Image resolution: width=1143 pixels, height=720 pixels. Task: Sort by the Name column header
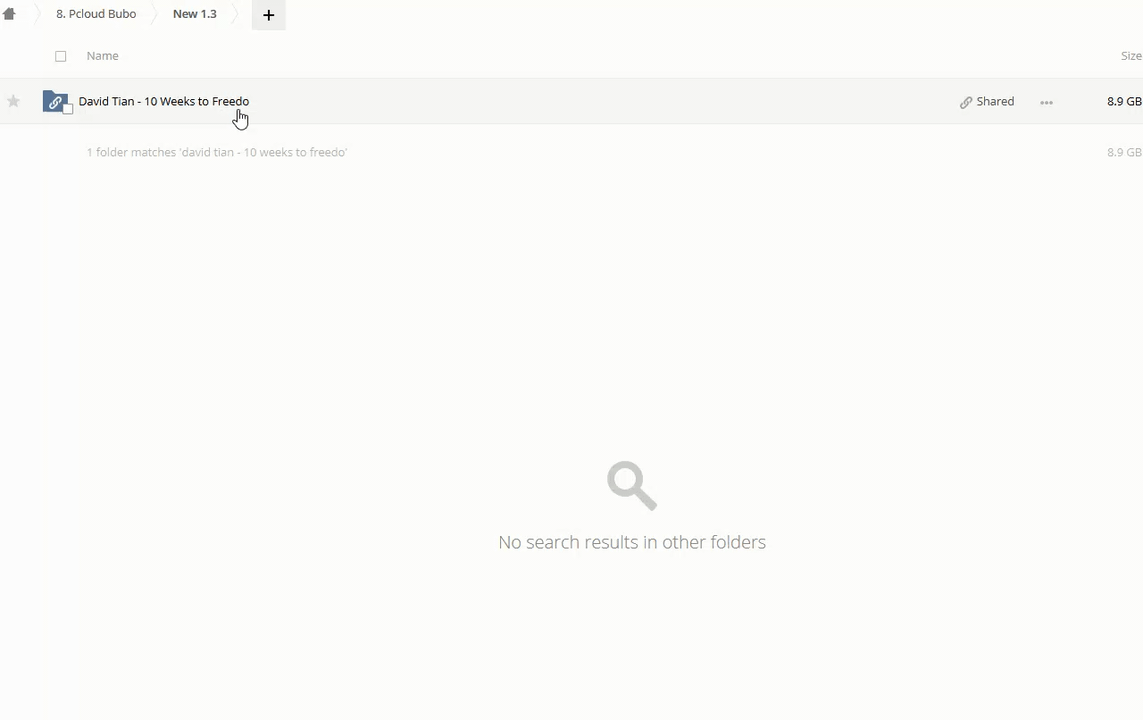tap(102, 55)
